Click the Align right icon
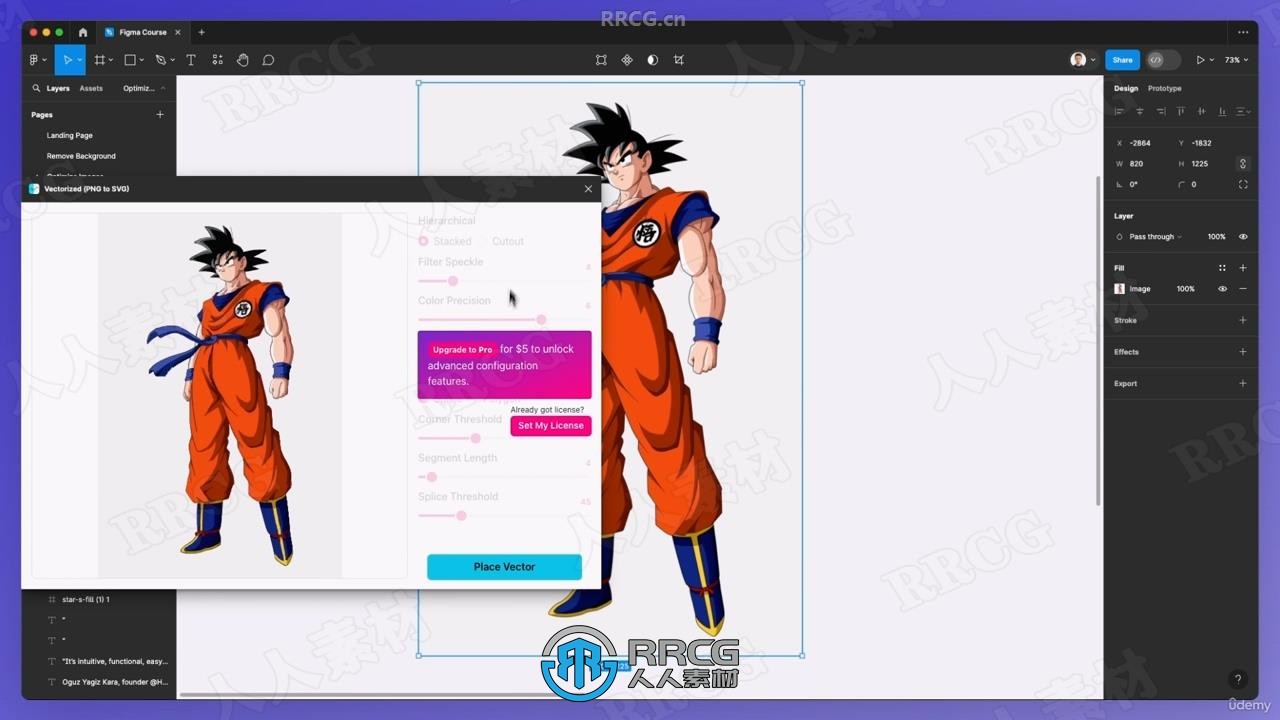This screenshot has height=720, width=1280. (x=1160, y=111)
